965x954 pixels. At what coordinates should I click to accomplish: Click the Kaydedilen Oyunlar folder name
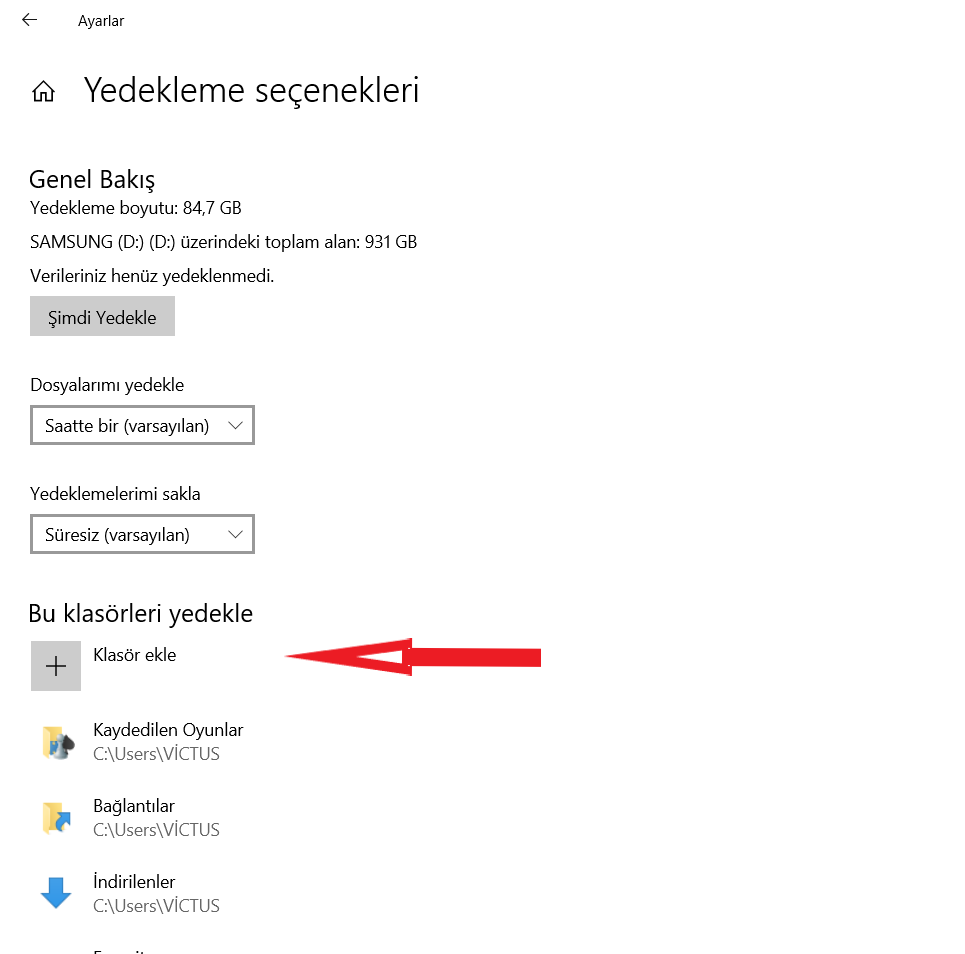(x=168, y=730)
